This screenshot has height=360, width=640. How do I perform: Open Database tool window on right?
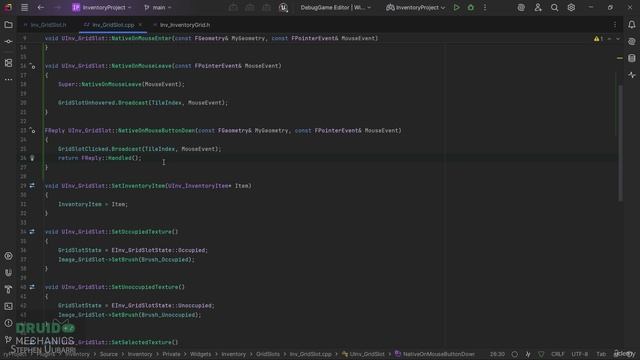coord(631,58)
